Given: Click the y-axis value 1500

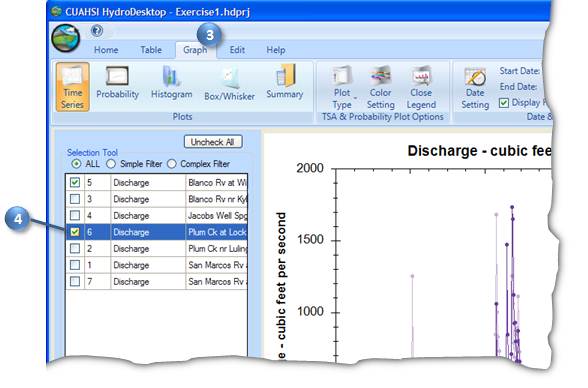Looking at the screenshot, I should pyautogui.click(x=310, y=239).
